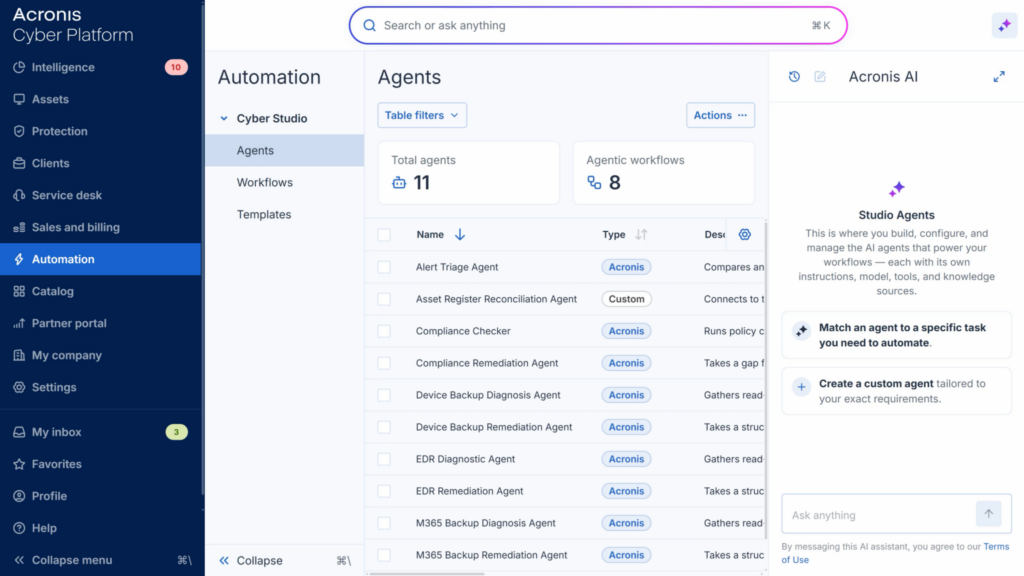
Task: Sort by Name using the down arrow
Action: (x=460, y=234)
